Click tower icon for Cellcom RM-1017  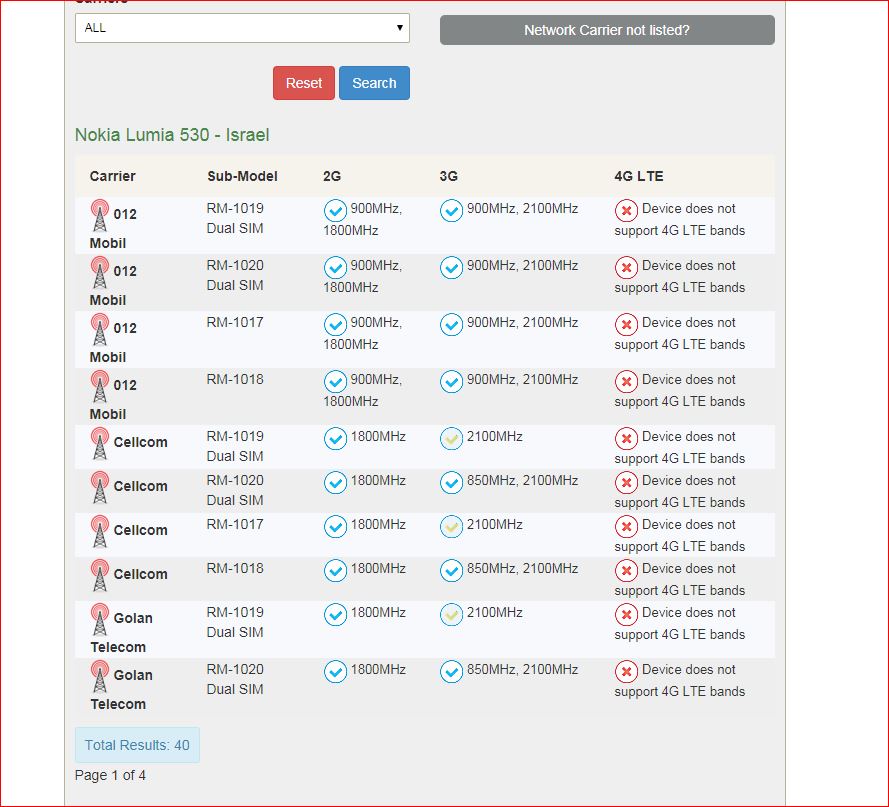pyautogui.click(x=100, y=531)
